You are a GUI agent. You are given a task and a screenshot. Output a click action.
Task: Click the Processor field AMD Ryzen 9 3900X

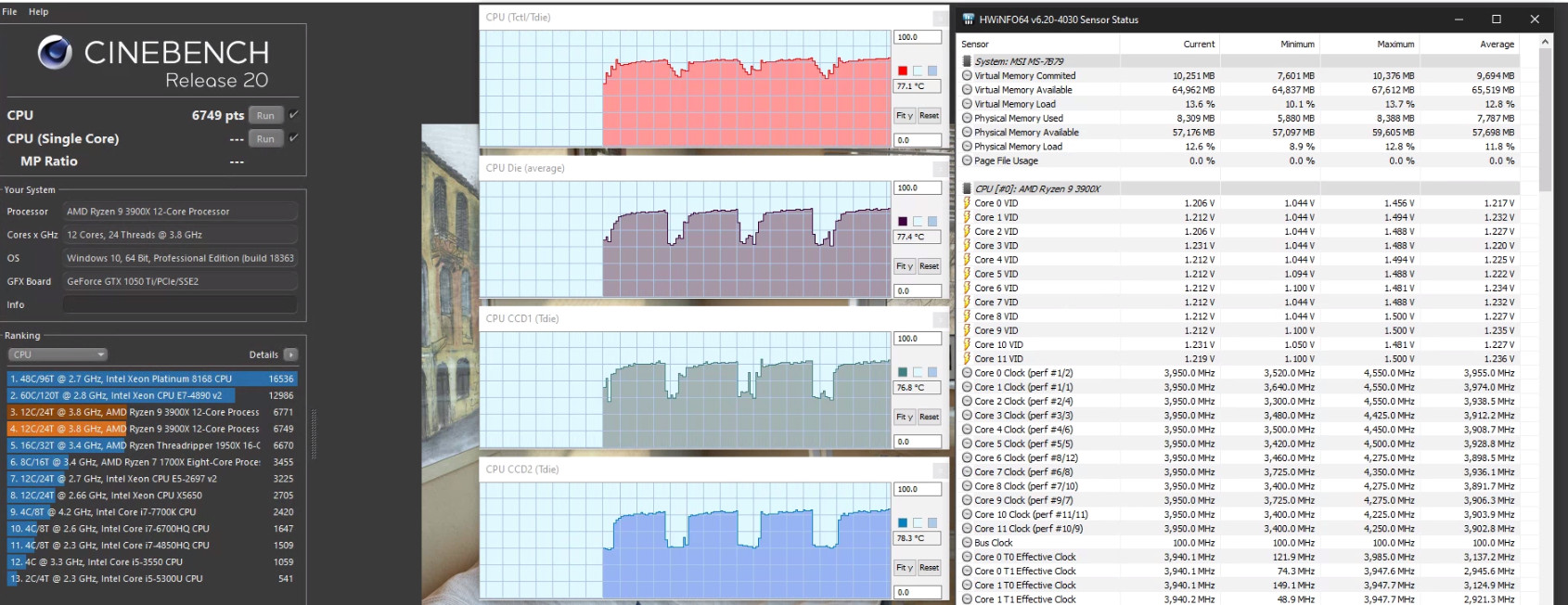(180, 212)
